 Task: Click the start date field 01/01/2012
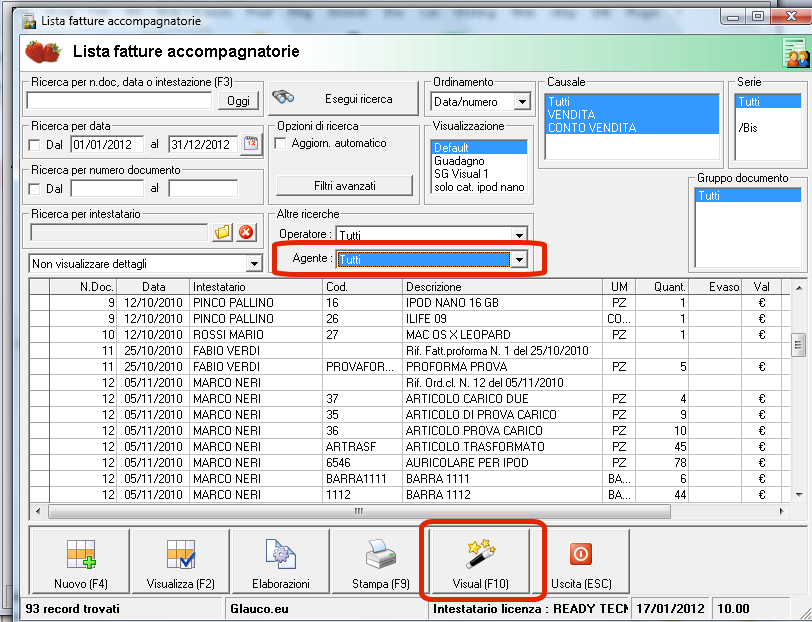pos(107,144)
